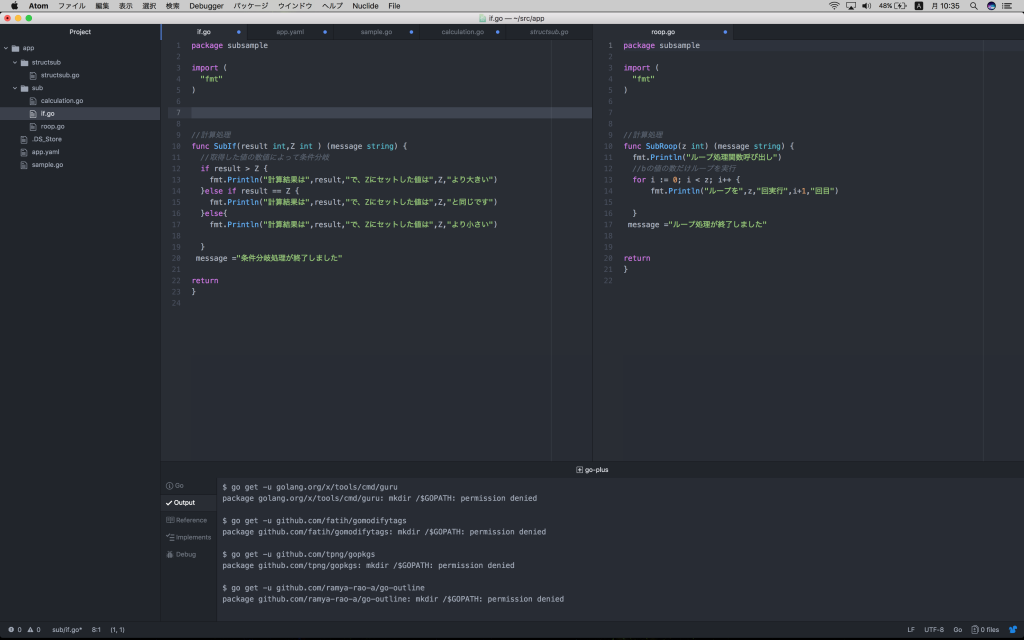The image size is (1024, 640).
Task: Click the Wi-Fi icon in the menu bar
Action: [x=834, y=6]
